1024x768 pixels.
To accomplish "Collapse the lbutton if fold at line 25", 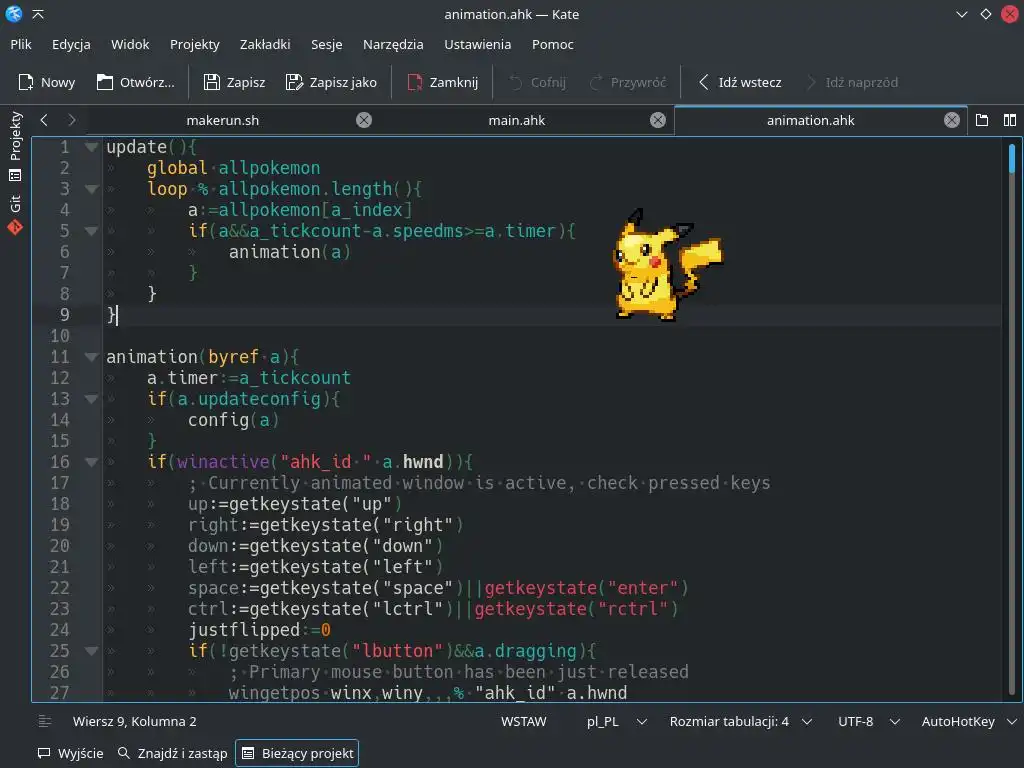I will (91, 651).
